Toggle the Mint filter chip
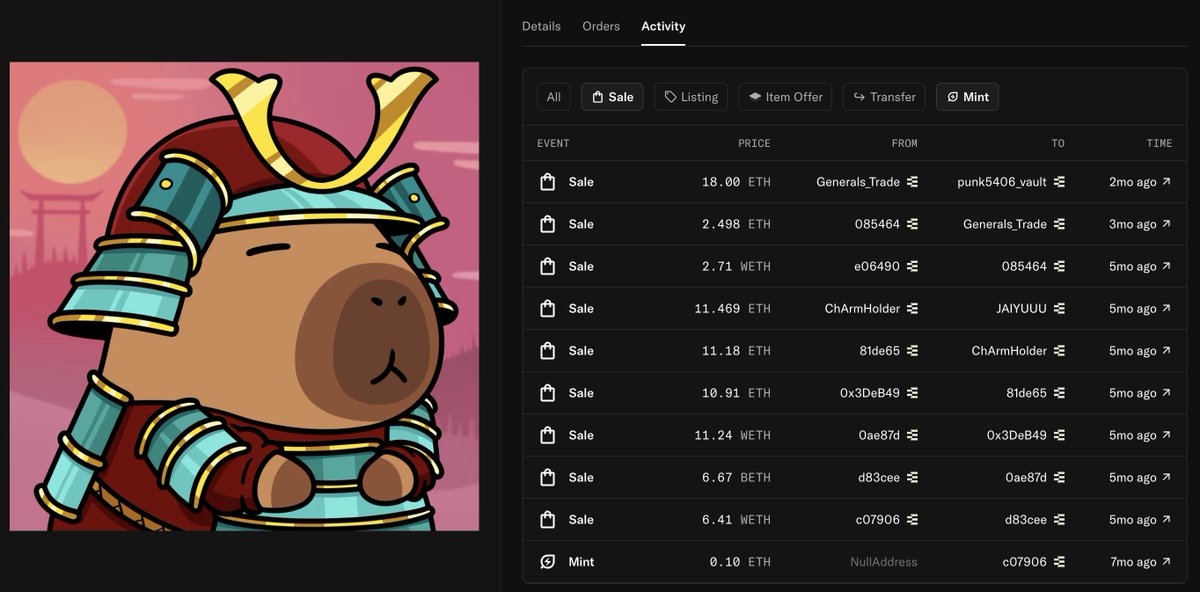 tap(967, 97)
